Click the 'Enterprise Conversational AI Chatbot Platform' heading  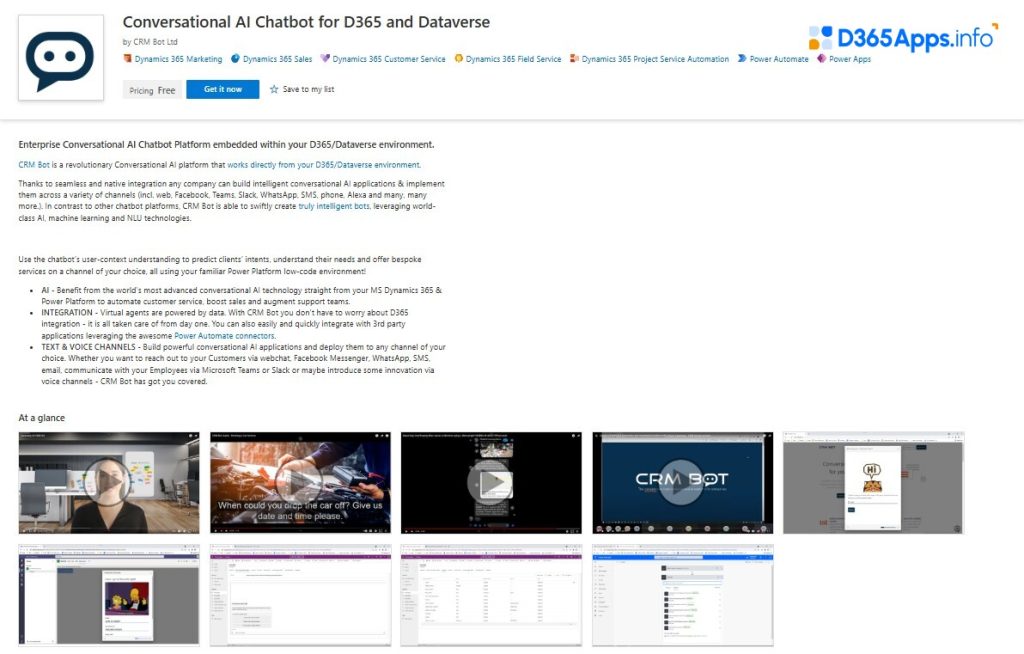226,144
